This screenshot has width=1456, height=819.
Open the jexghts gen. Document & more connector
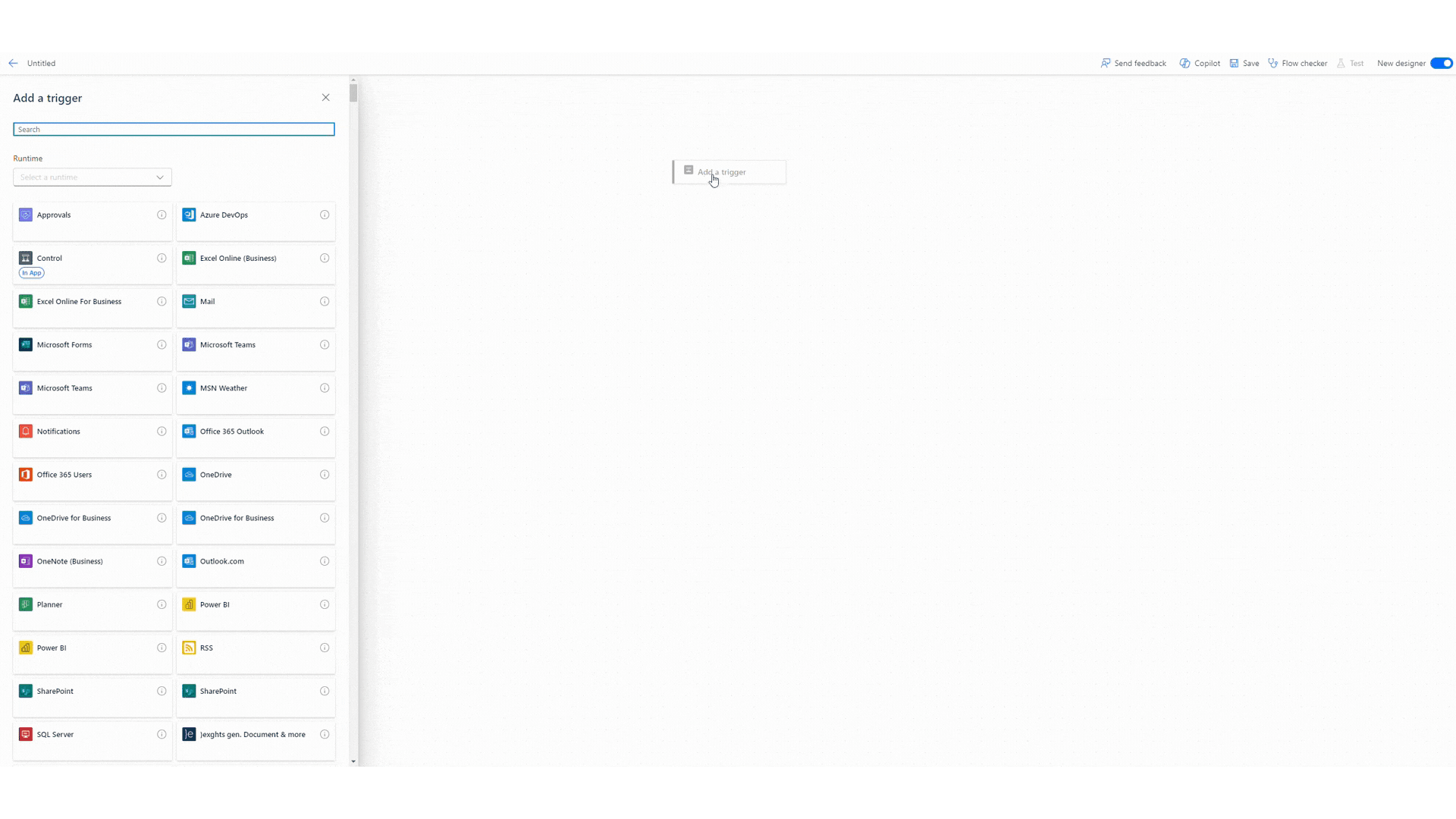tap(256, 740)
